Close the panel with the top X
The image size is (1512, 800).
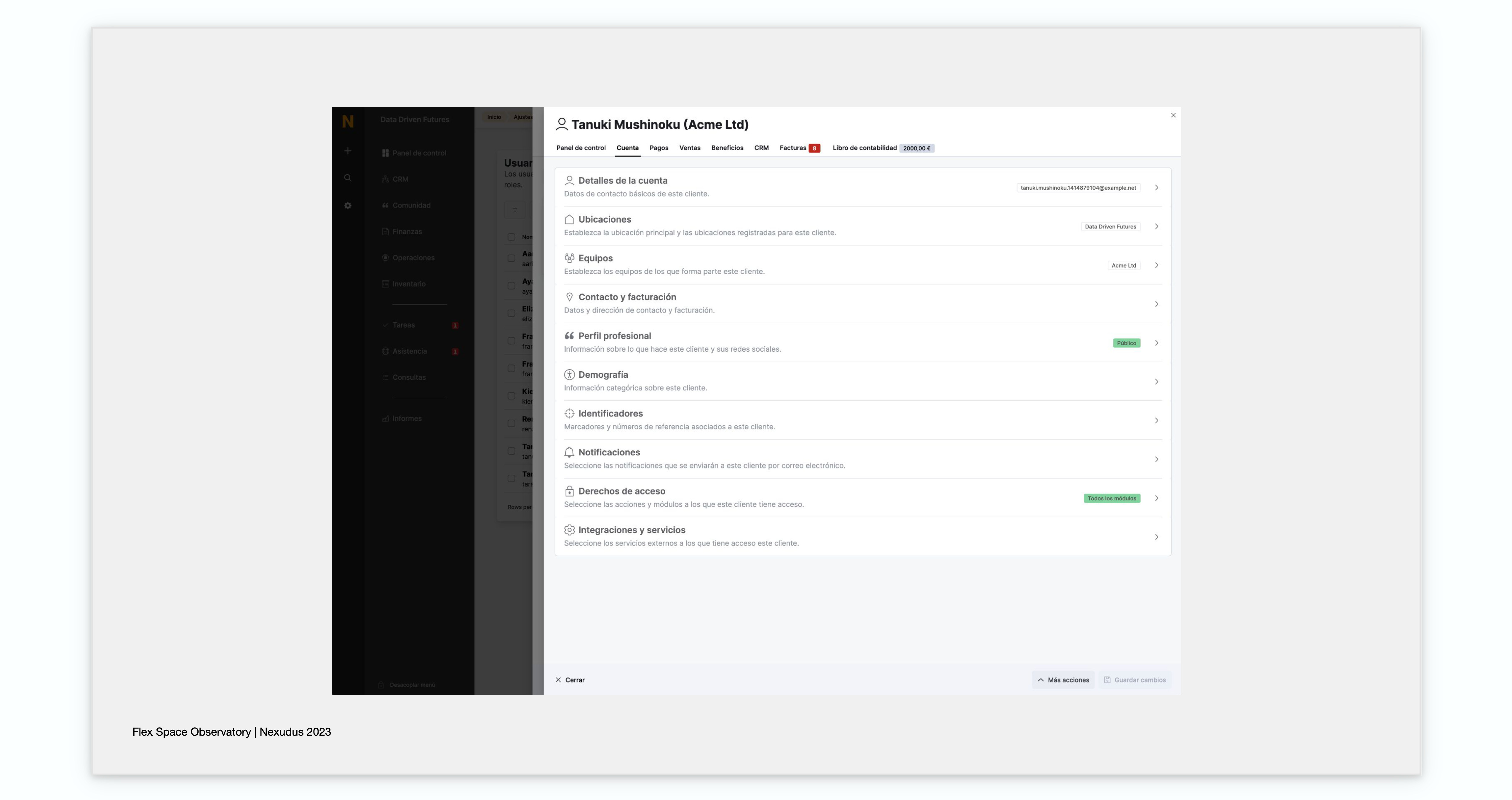click(x=1173, y=115)
